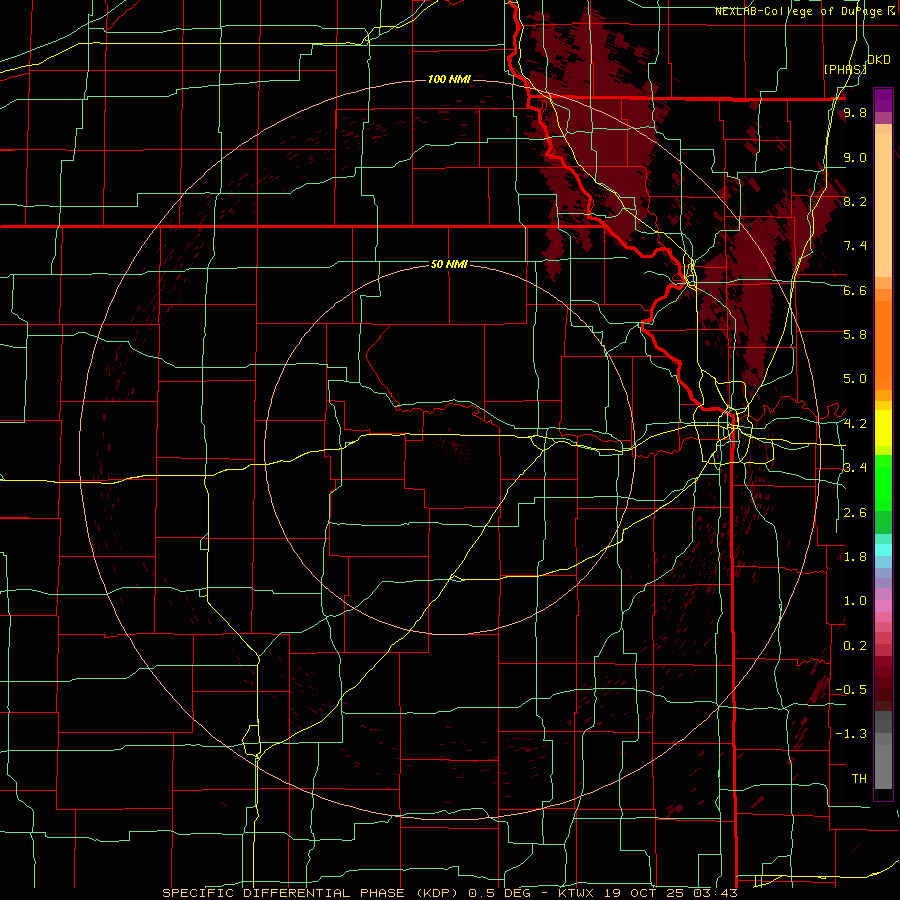Click the 4.2 value on color scale
Image resolution: width=900 pixels, height=900 pixels.
(x=855, y=424)
